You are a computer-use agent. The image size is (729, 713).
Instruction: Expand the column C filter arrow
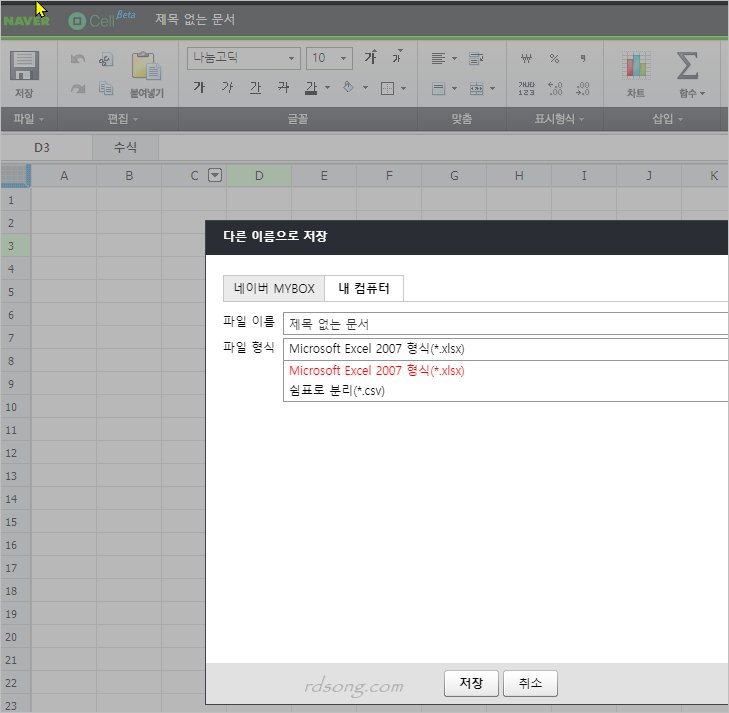pyautogui.click(x=214, y=176)
